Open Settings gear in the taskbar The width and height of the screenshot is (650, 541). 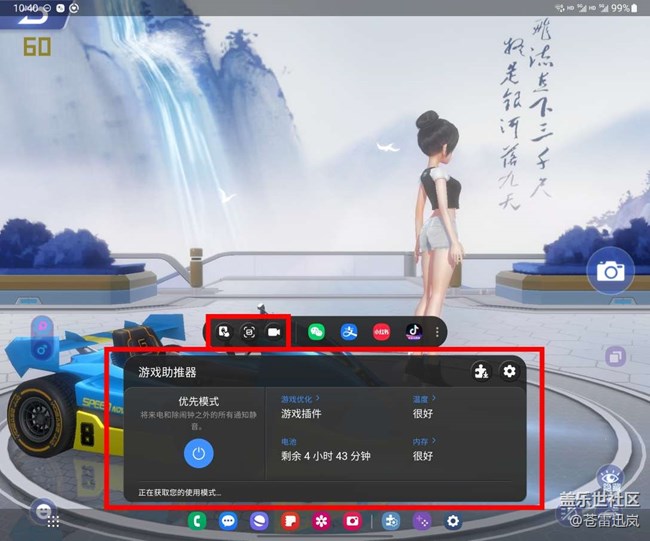click(454, 521)
